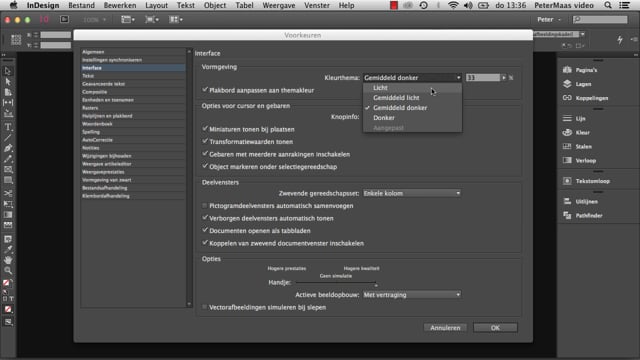The height and width of the screenshot is (360, 640).
Task: Open the Bewerken menu
Action: click(120, 5)
